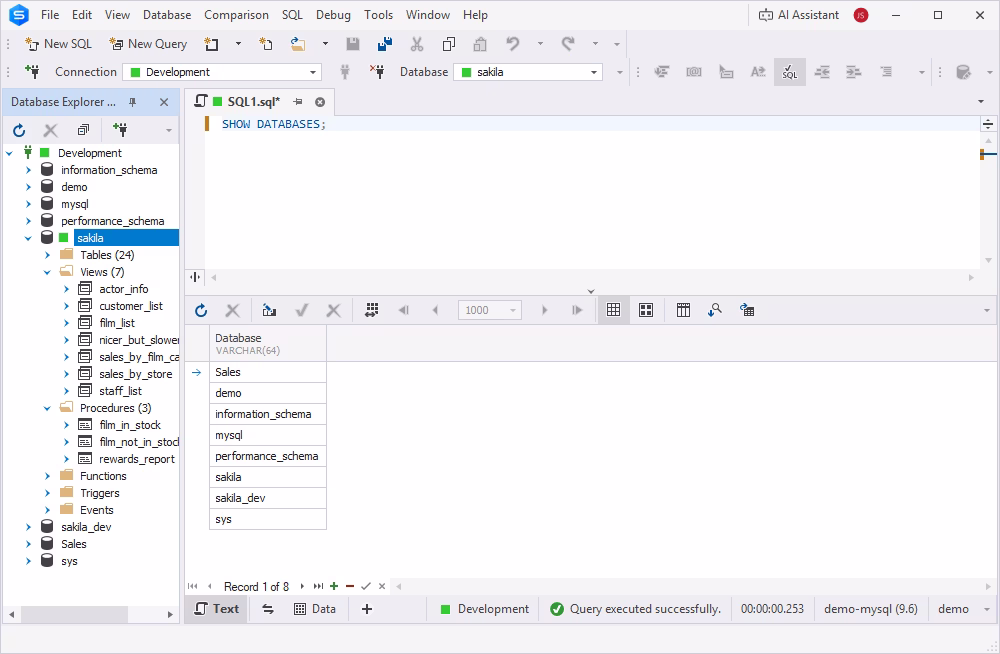Open the Database dropdown showing sakila

(528, 72)
